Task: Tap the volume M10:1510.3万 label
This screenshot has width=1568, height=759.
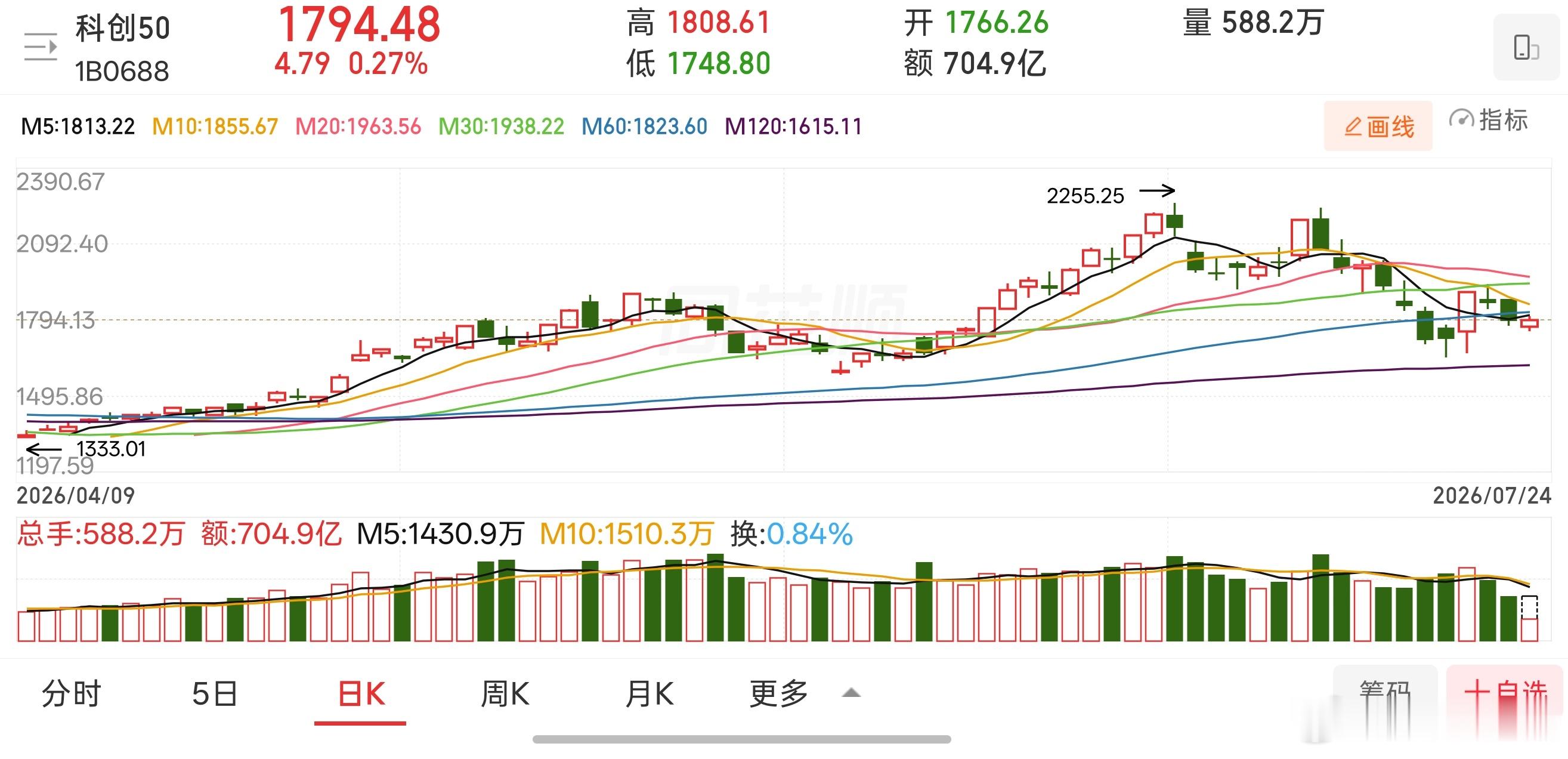Action: pos(626,533)
